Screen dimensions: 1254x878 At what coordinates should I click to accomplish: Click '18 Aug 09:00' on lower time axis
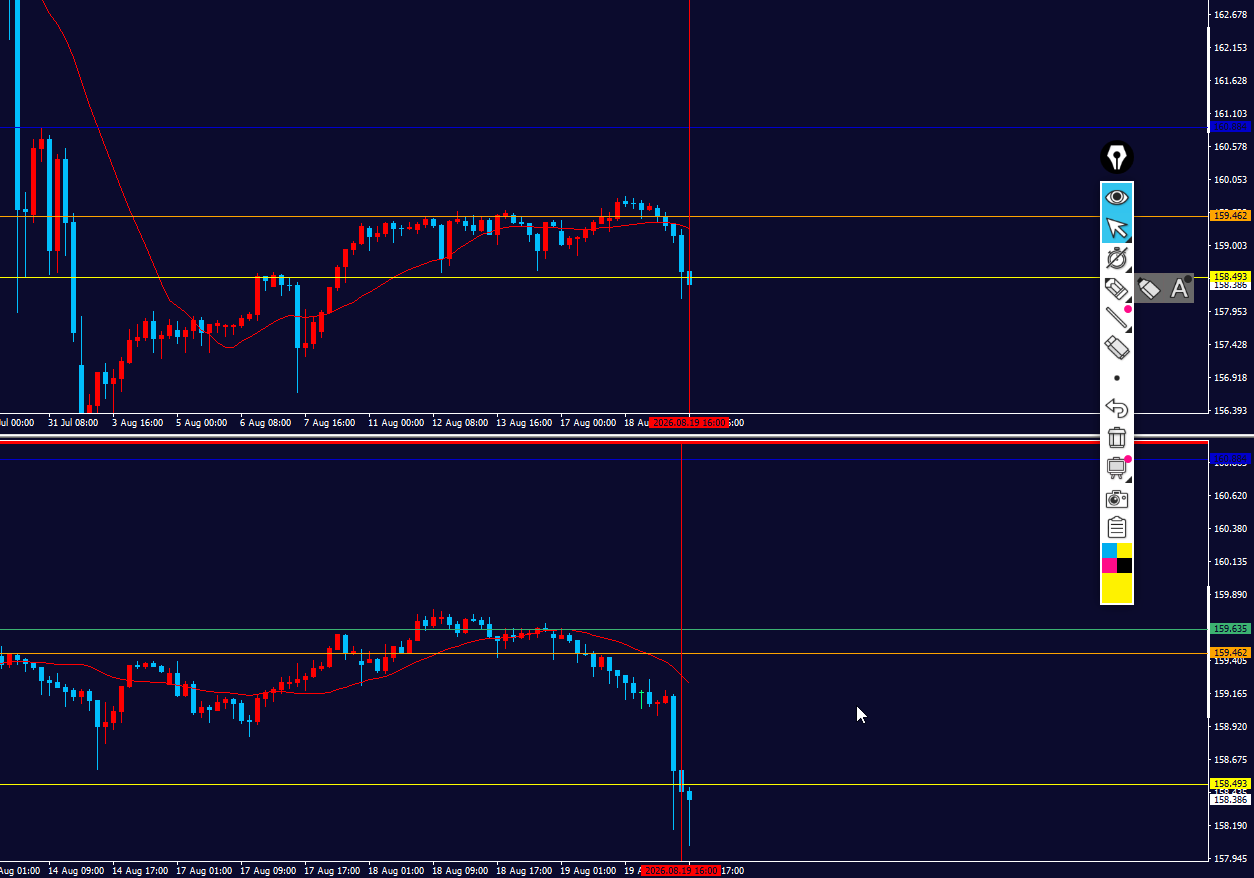pyautogui.click(x=460, y=871)
